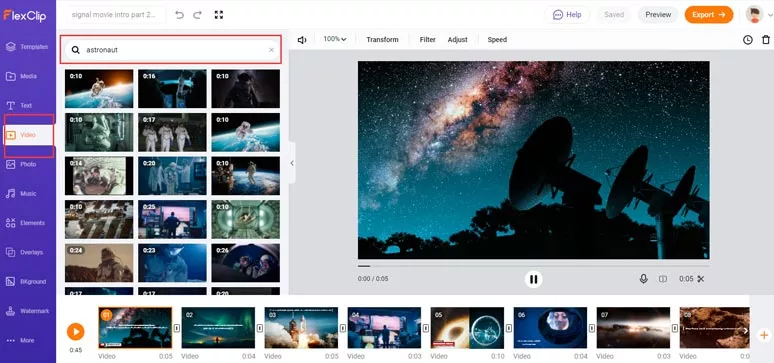Select the 0:24 stock video clip

coord(99,263)
